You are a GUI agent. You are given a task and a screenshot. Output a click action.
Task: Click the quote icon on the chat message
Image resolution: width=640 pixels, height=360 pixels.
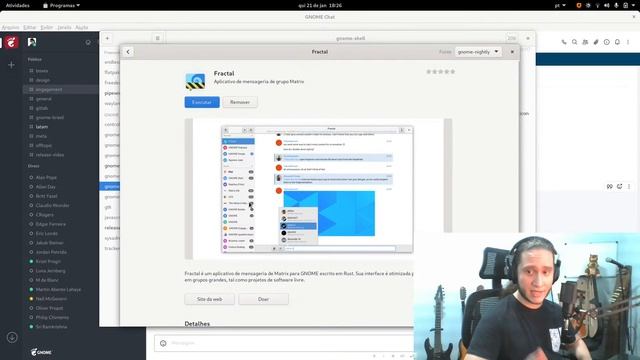pos(609,186)
